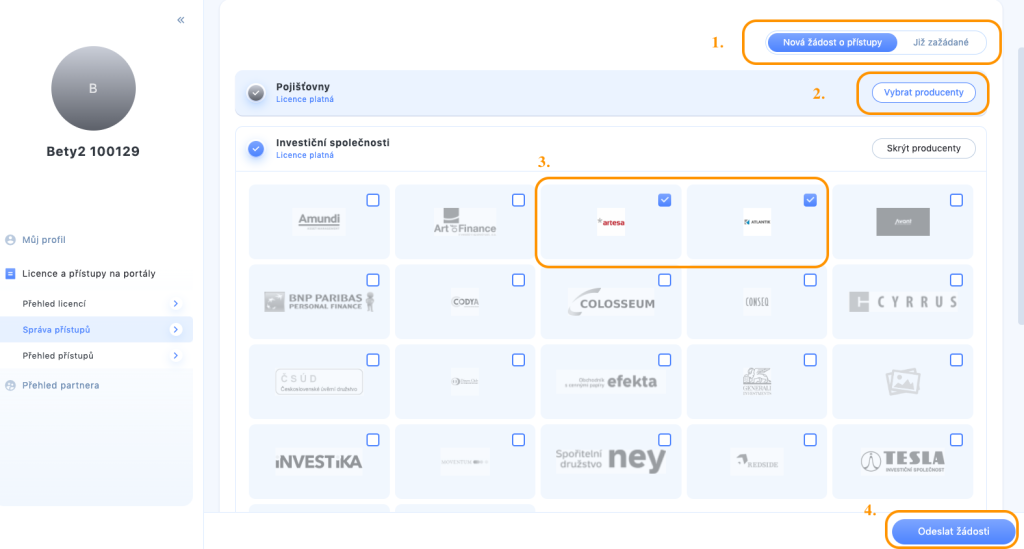Expand Přehled licencí with its chevron

(x=175, y=304)
